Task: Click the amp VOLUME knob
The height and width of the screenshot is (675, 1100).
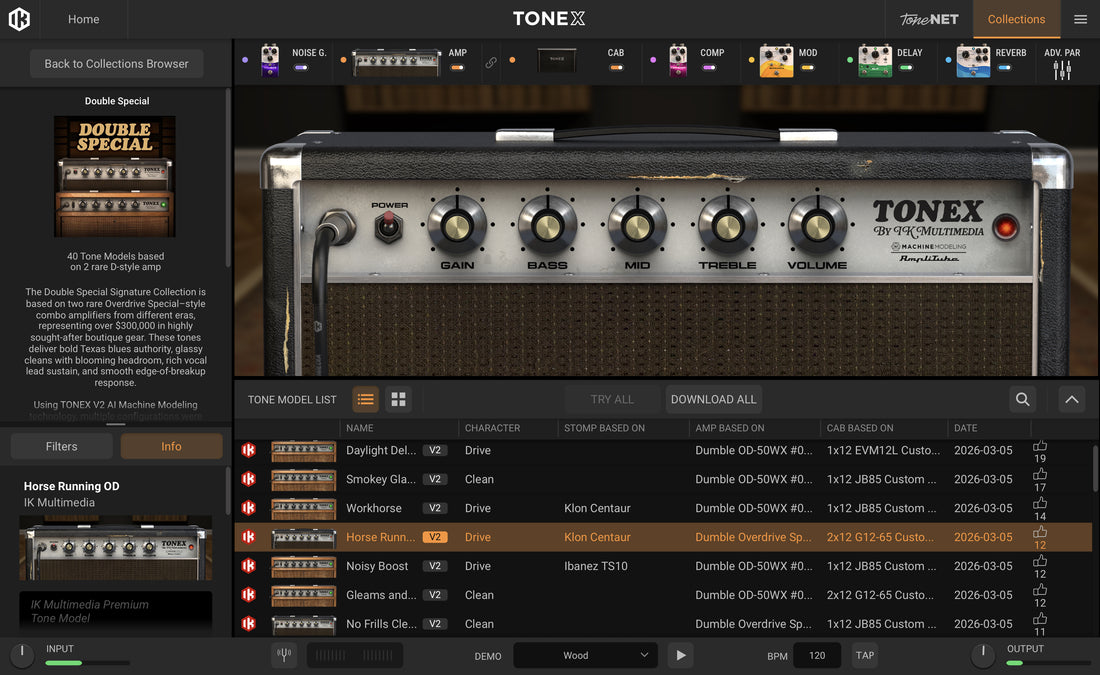Action: [x=817, y=225]
